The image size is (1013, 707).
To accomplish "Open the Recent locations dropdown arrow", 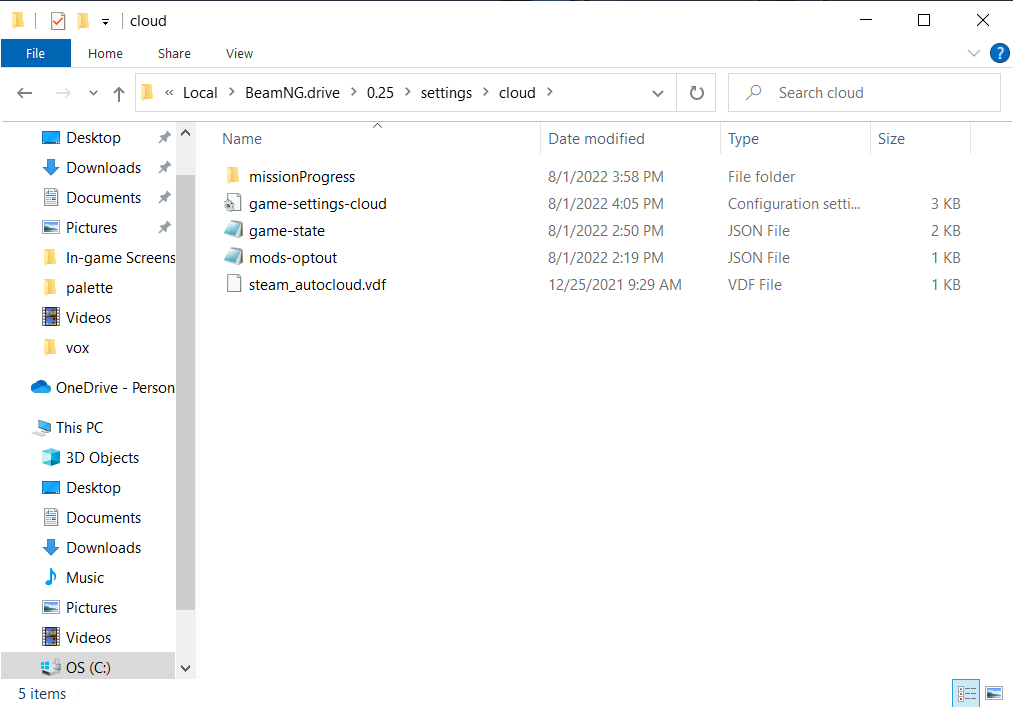I will coord(93,93).
